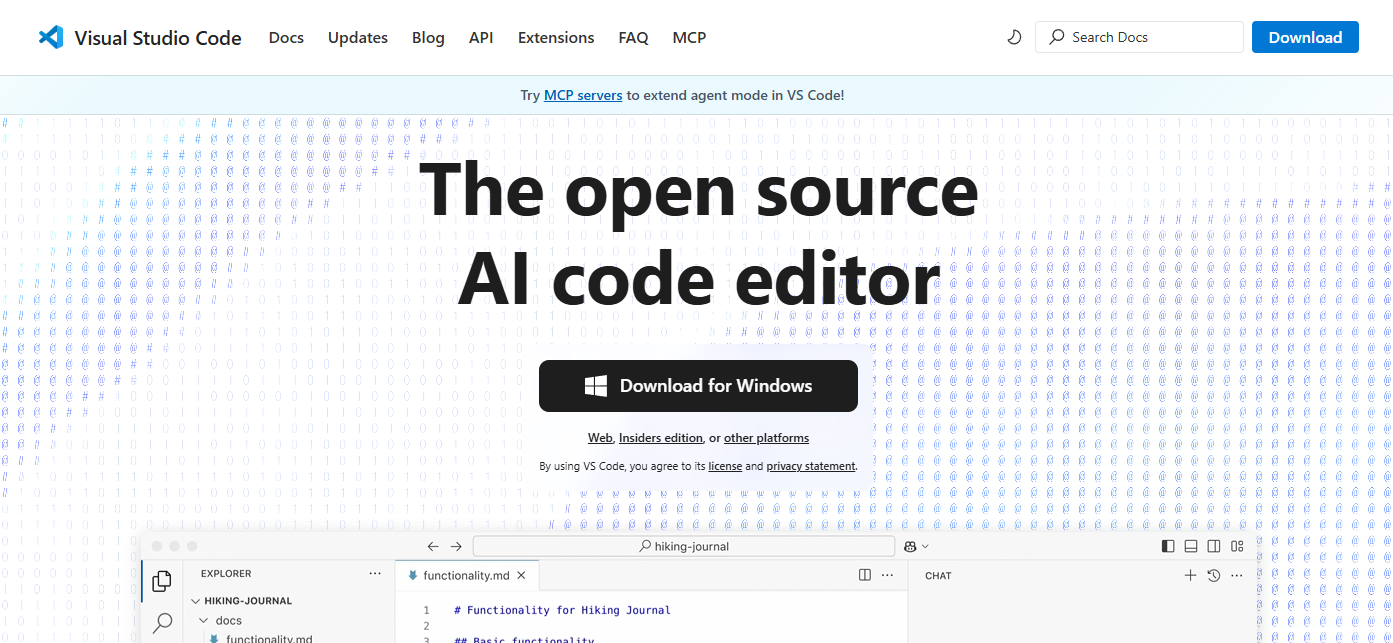Click the search magnifier icon in Search Docs

click(1056, 37)
